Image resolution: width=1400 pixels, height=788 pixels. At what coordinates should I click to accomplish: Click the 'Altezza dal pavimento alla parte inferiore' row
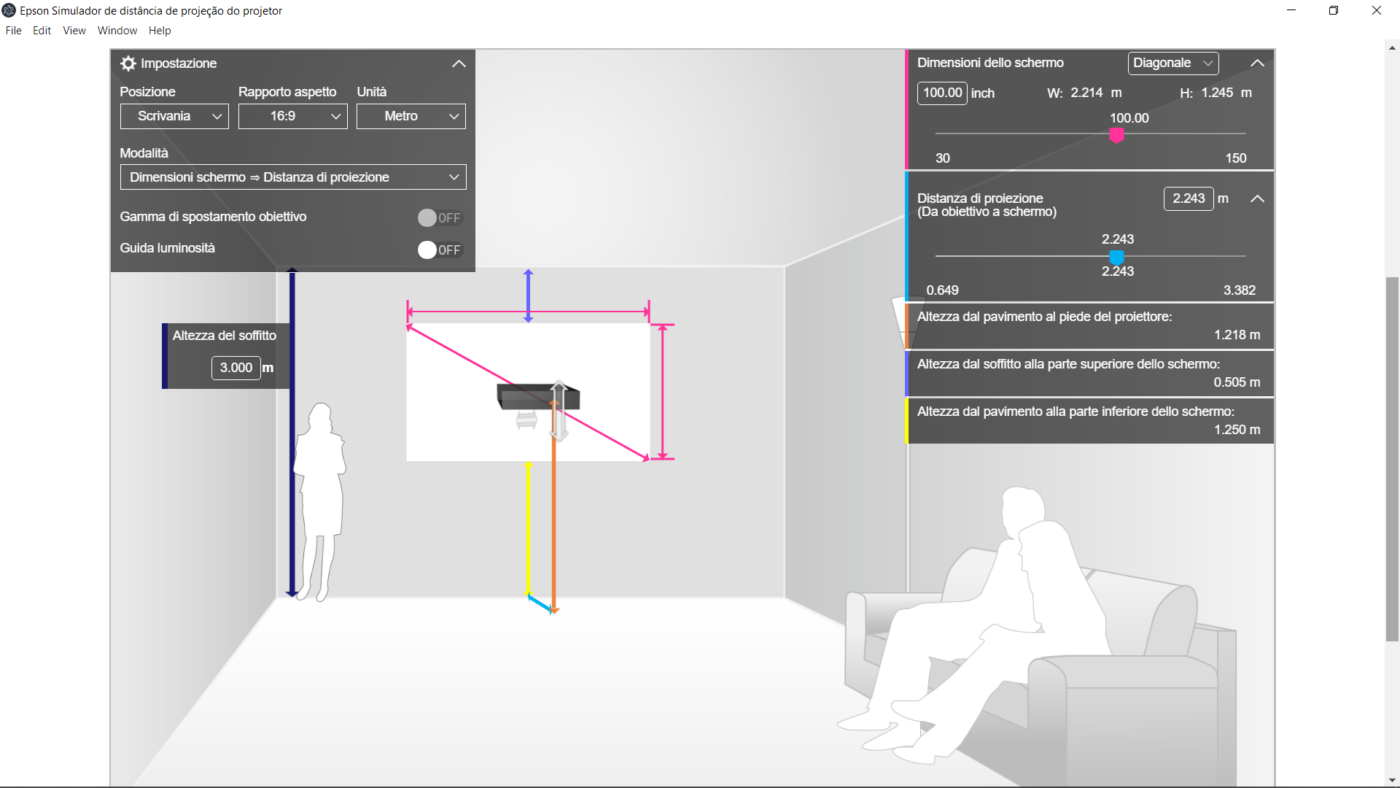coord(1090,421)
